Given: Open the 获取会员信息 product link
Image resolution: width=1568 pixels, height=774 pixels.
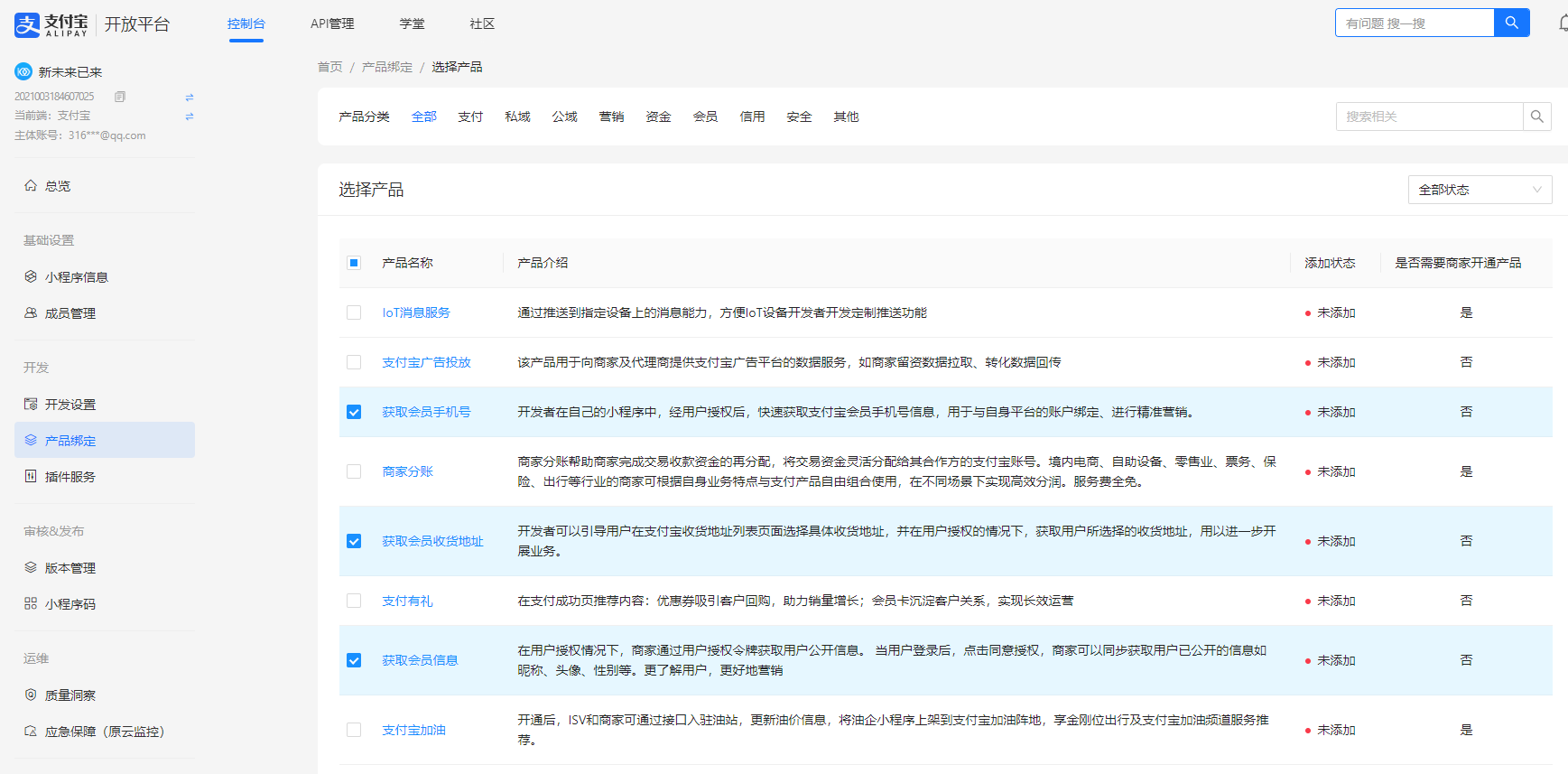Looking at the screenshot, I should click(x=421, y=660).
